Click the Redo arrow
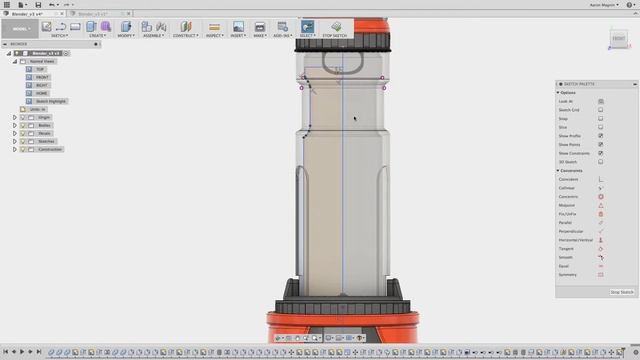This screenshot has height=360, width=640. tap(66, 4)
